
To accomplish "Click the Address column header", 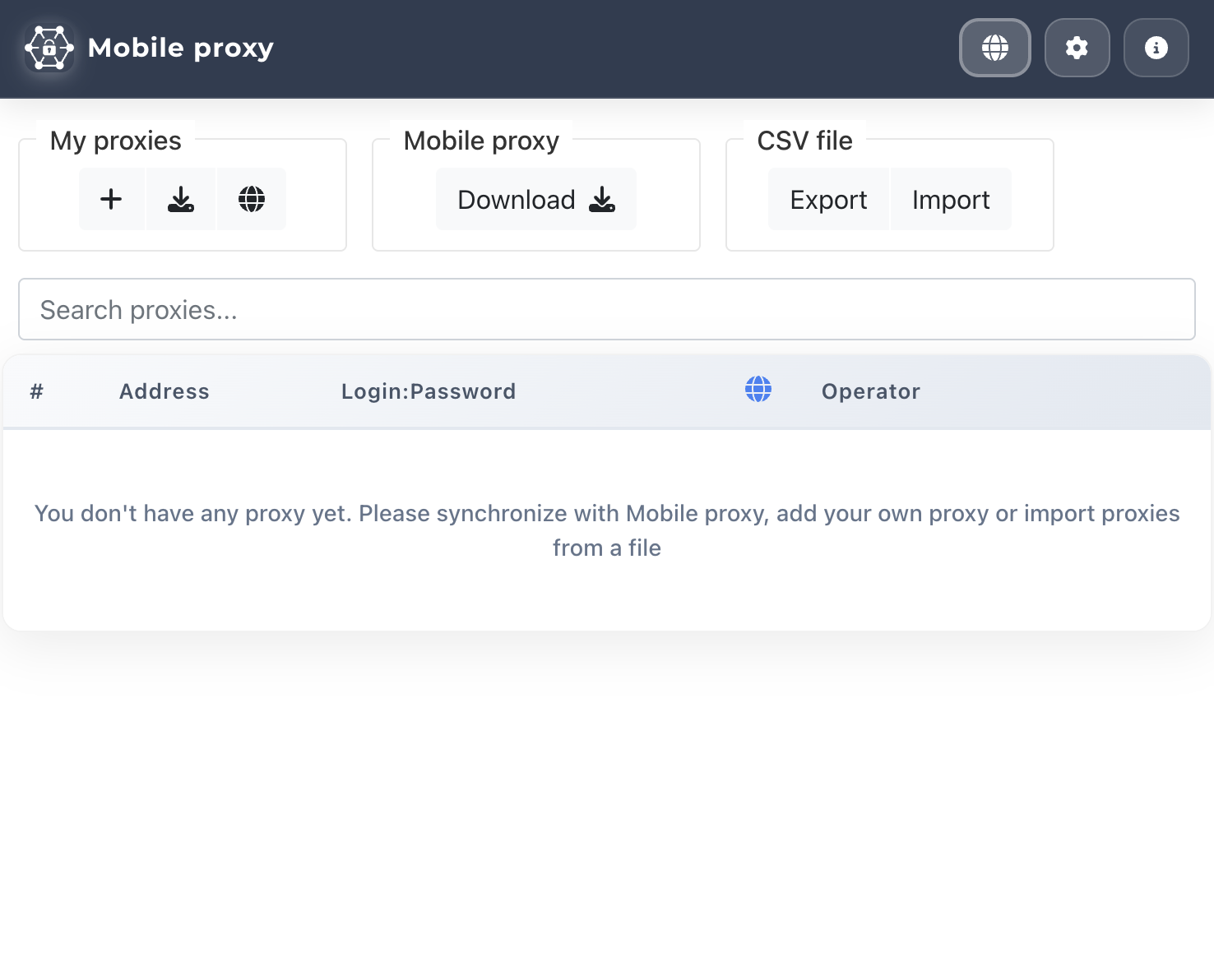I will pos(164,391).
